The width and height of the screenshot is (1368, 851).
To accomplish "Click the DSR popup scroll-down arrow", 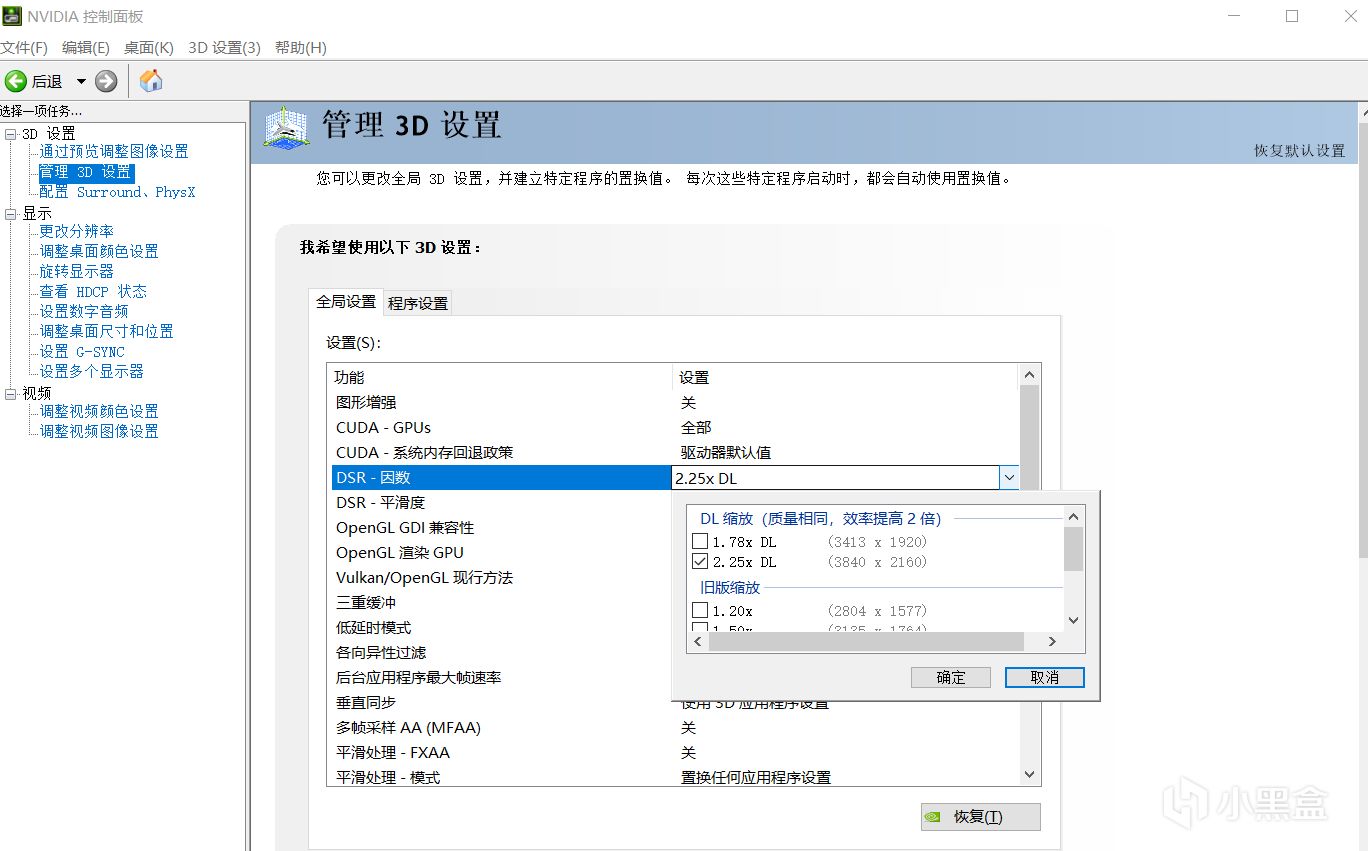I will 1073,620.
